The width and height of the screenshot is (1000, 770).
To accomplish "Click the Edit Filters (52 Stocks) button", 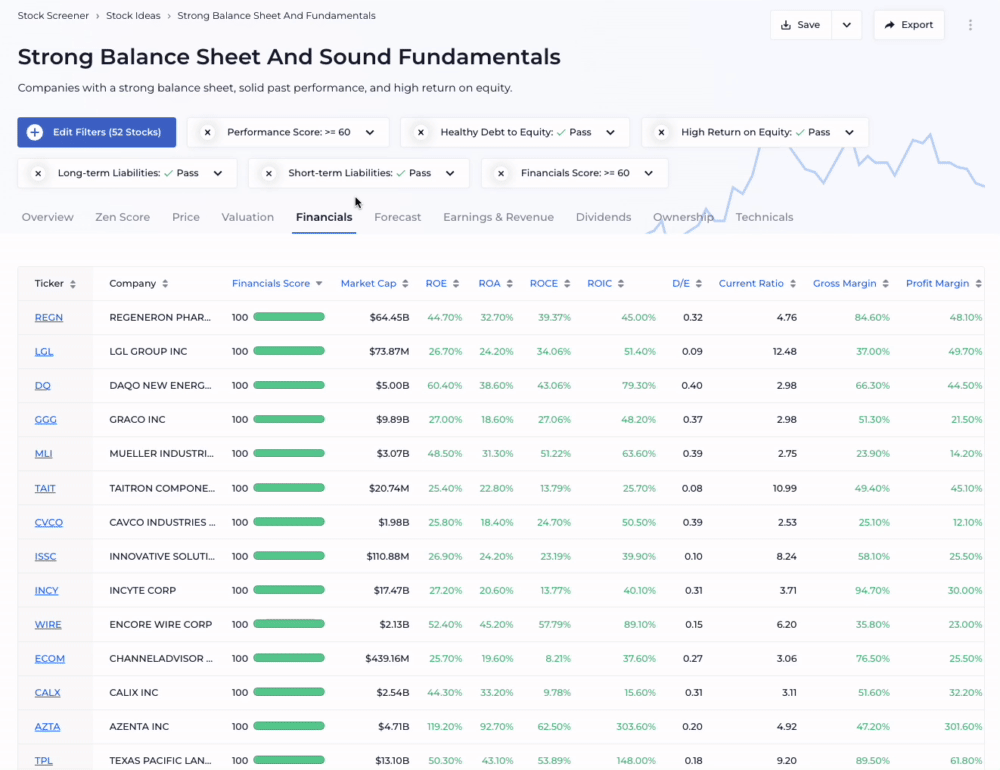I will (x=97, y=132).
